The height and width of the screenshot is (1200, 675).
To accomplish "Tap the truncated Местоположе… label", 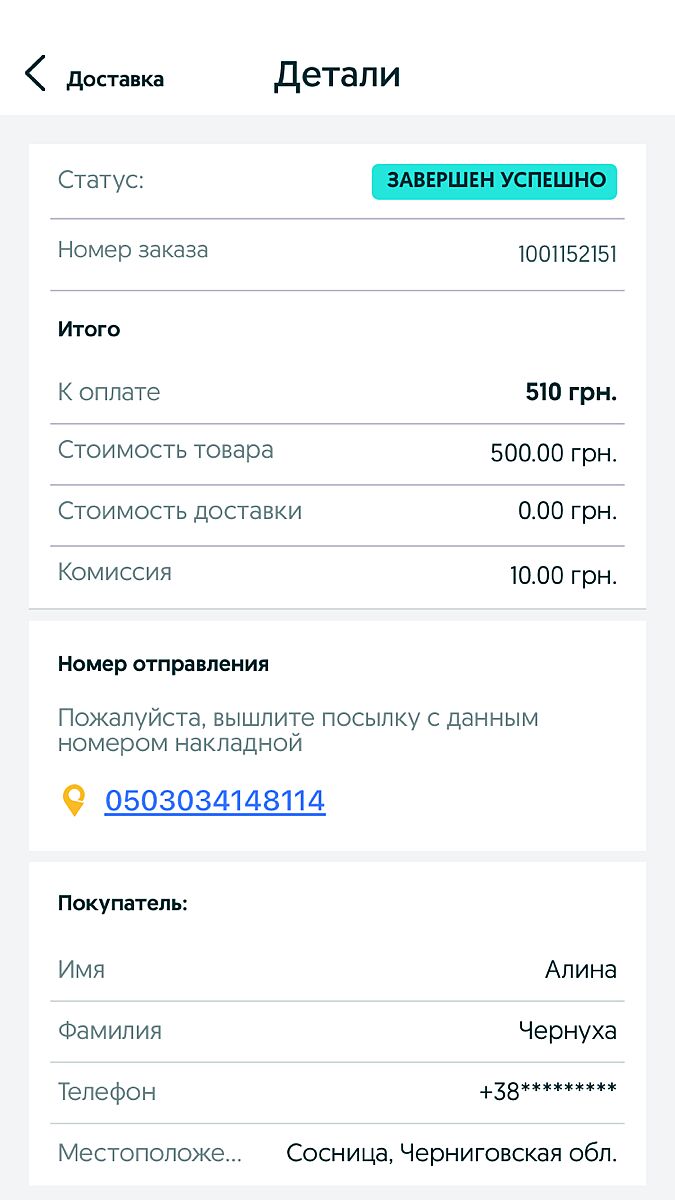I will (150, 1153).
